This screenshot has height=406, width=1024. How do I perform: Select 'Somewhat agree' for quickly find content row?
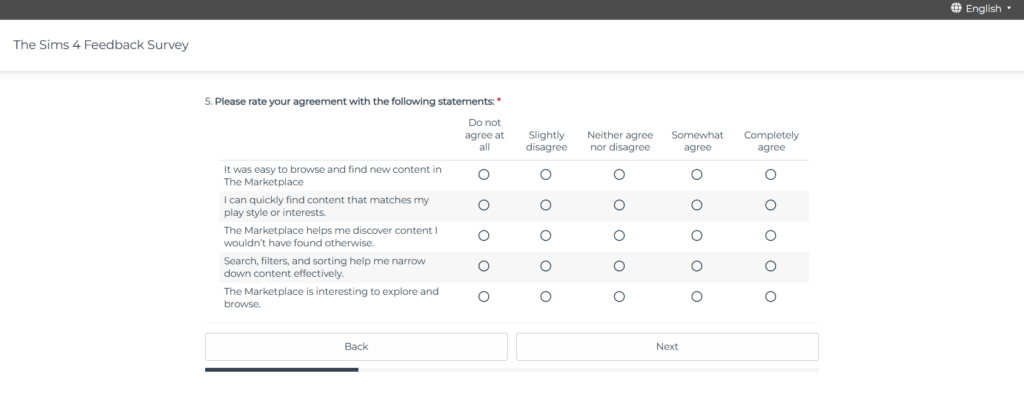click(x=697, y=205)
